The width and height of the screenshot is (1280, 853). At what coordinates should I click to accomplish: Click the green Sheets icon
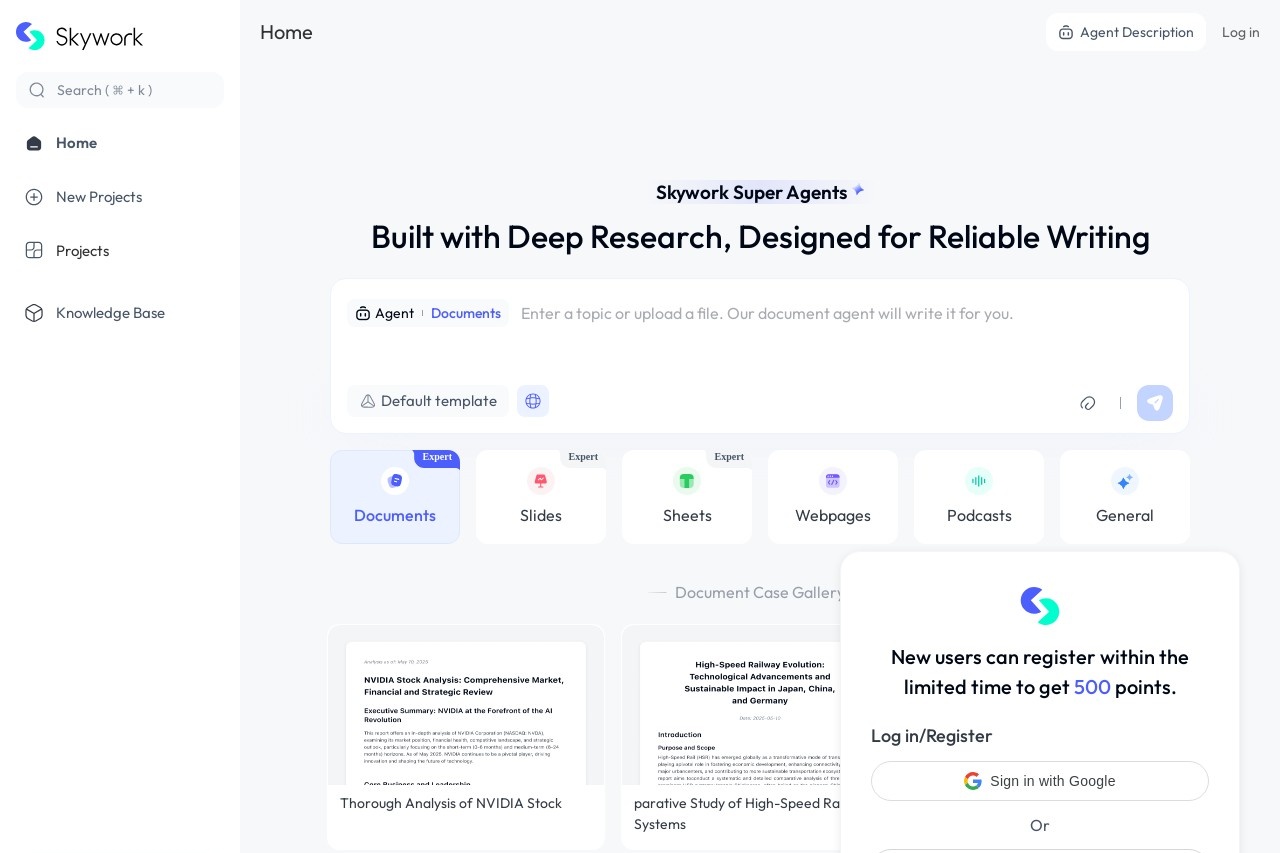pos(687,481)
